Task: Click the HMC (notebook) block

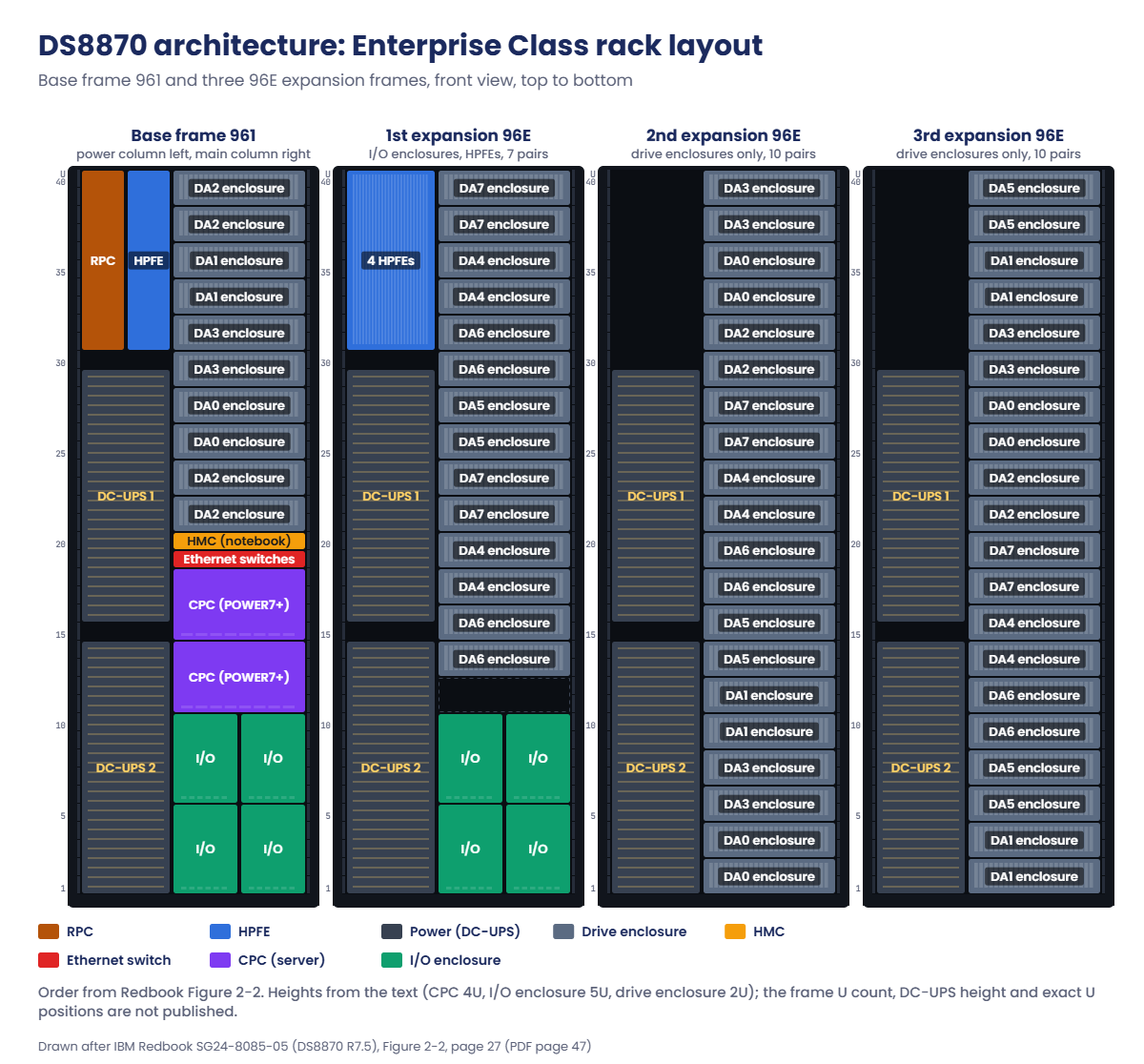Action: point(239,541)
